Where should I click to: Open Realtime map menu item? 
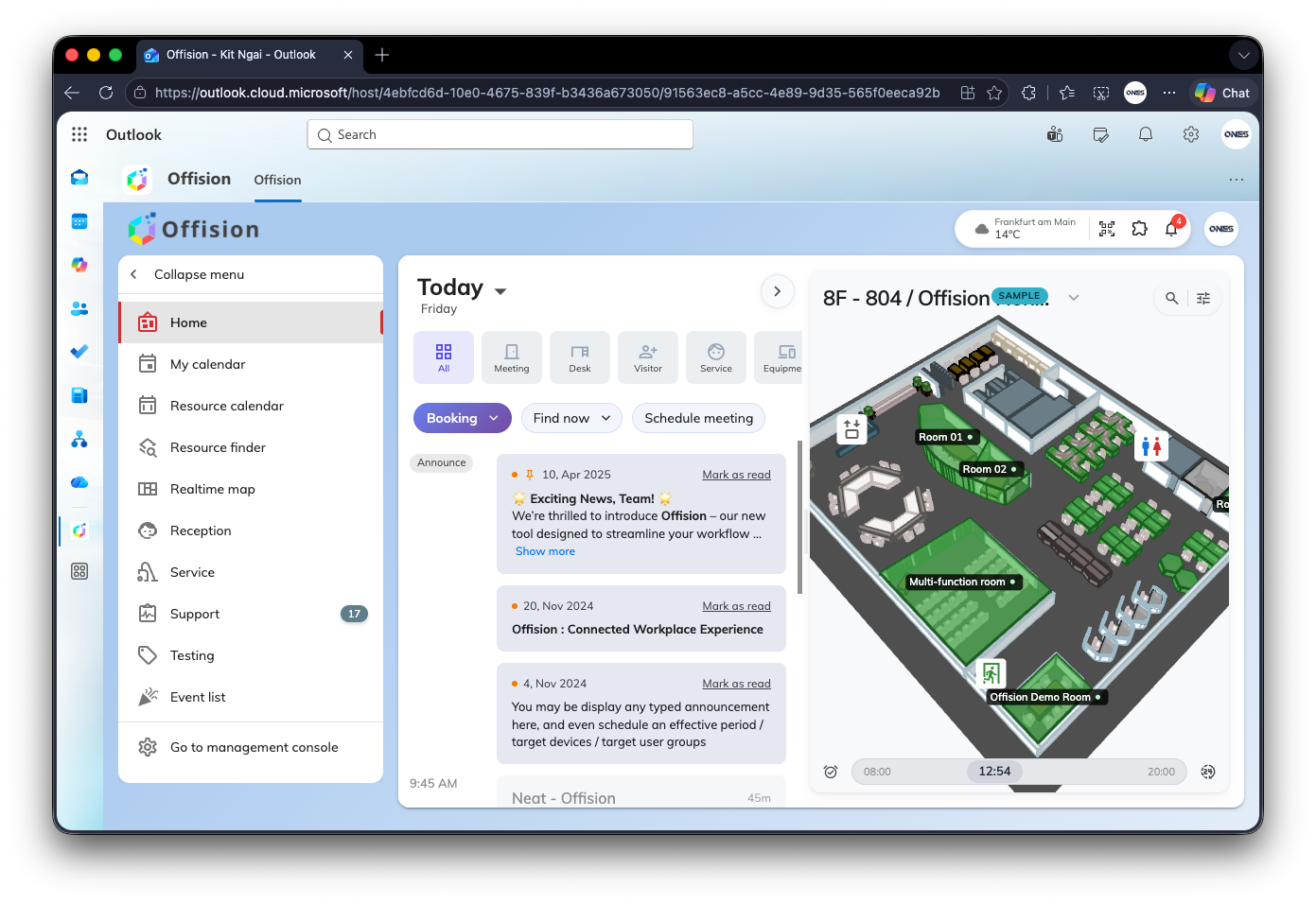click(x=251, y=489)
